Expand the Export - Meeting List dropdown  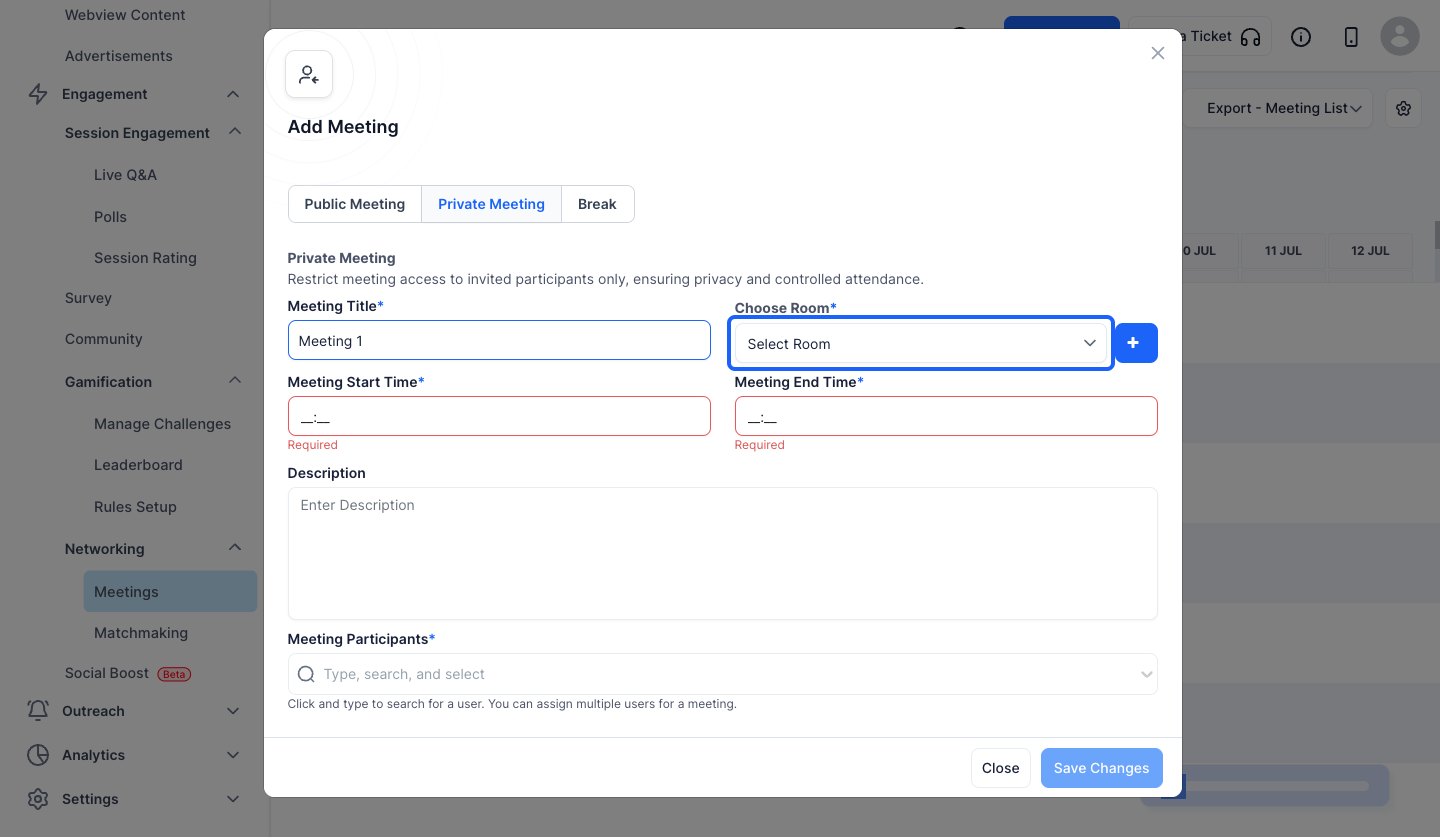coord(1284,108)
